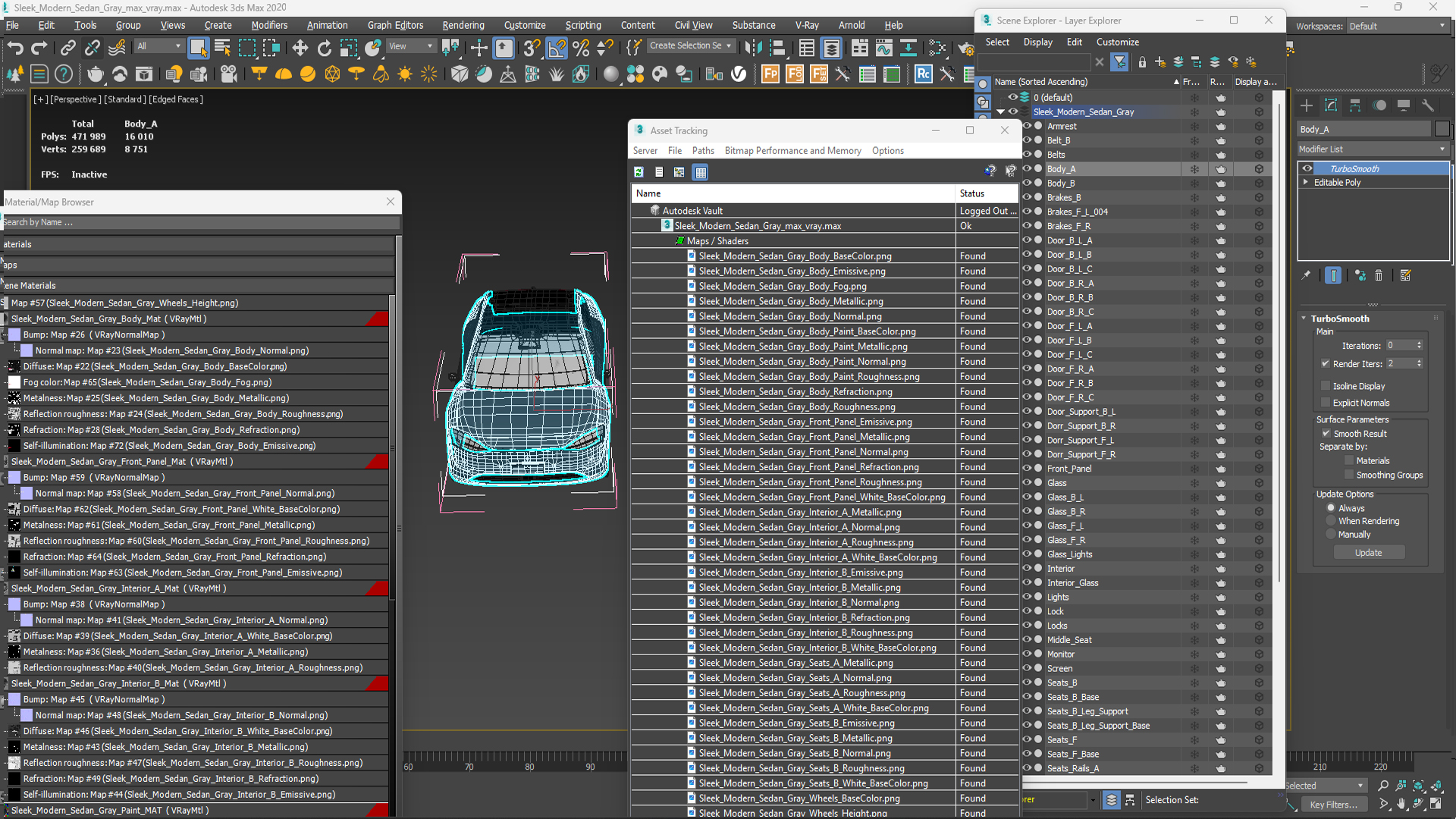Open the Modifier List dropdown
This screenshot has width=1456, height=819.
(x=1373, y=149)
